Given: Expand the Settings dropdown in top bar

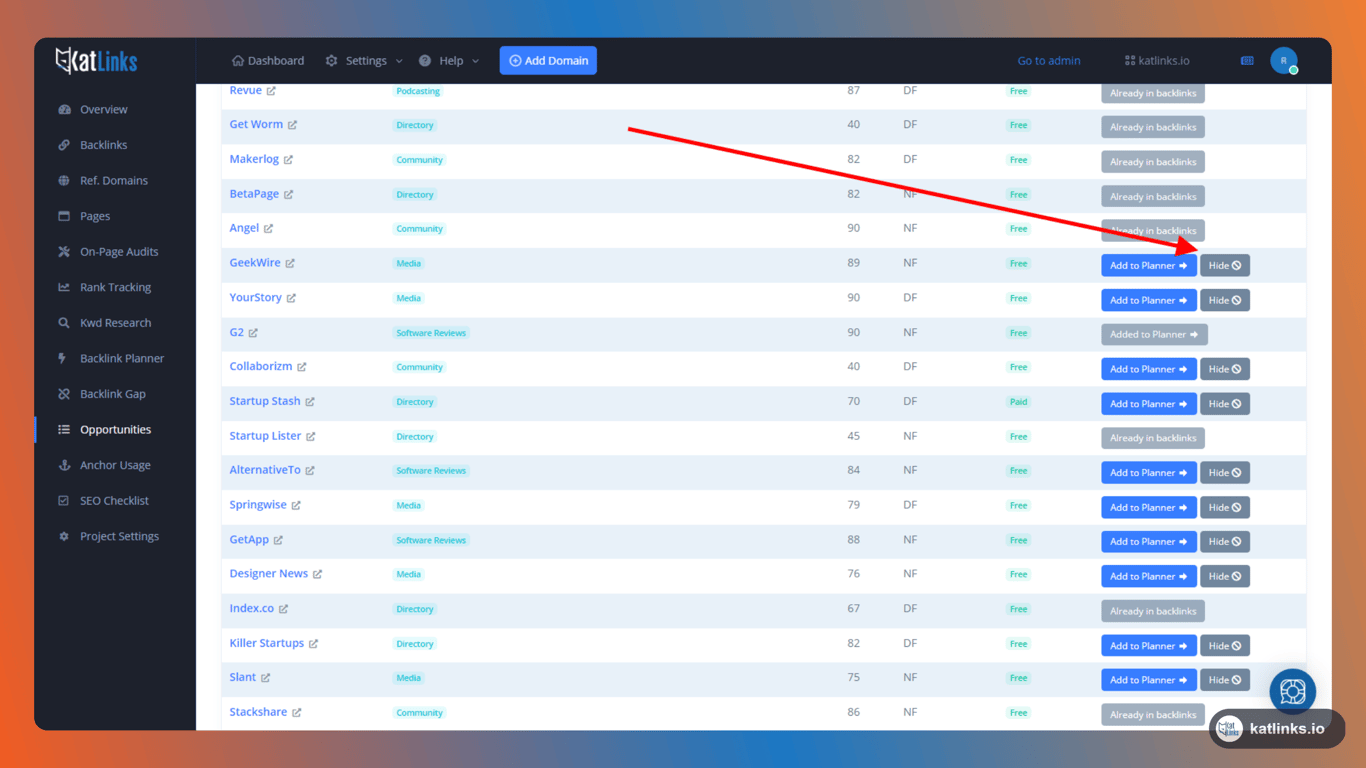Looking at the screenshot, I should tap(364, 61).
